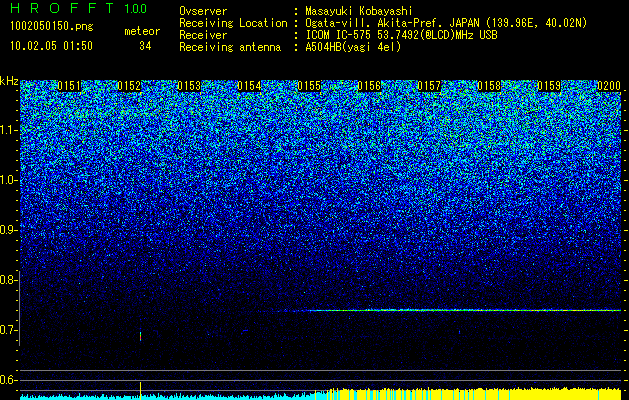
Task: Click the 0155 time marker
Action: point(309,86)
